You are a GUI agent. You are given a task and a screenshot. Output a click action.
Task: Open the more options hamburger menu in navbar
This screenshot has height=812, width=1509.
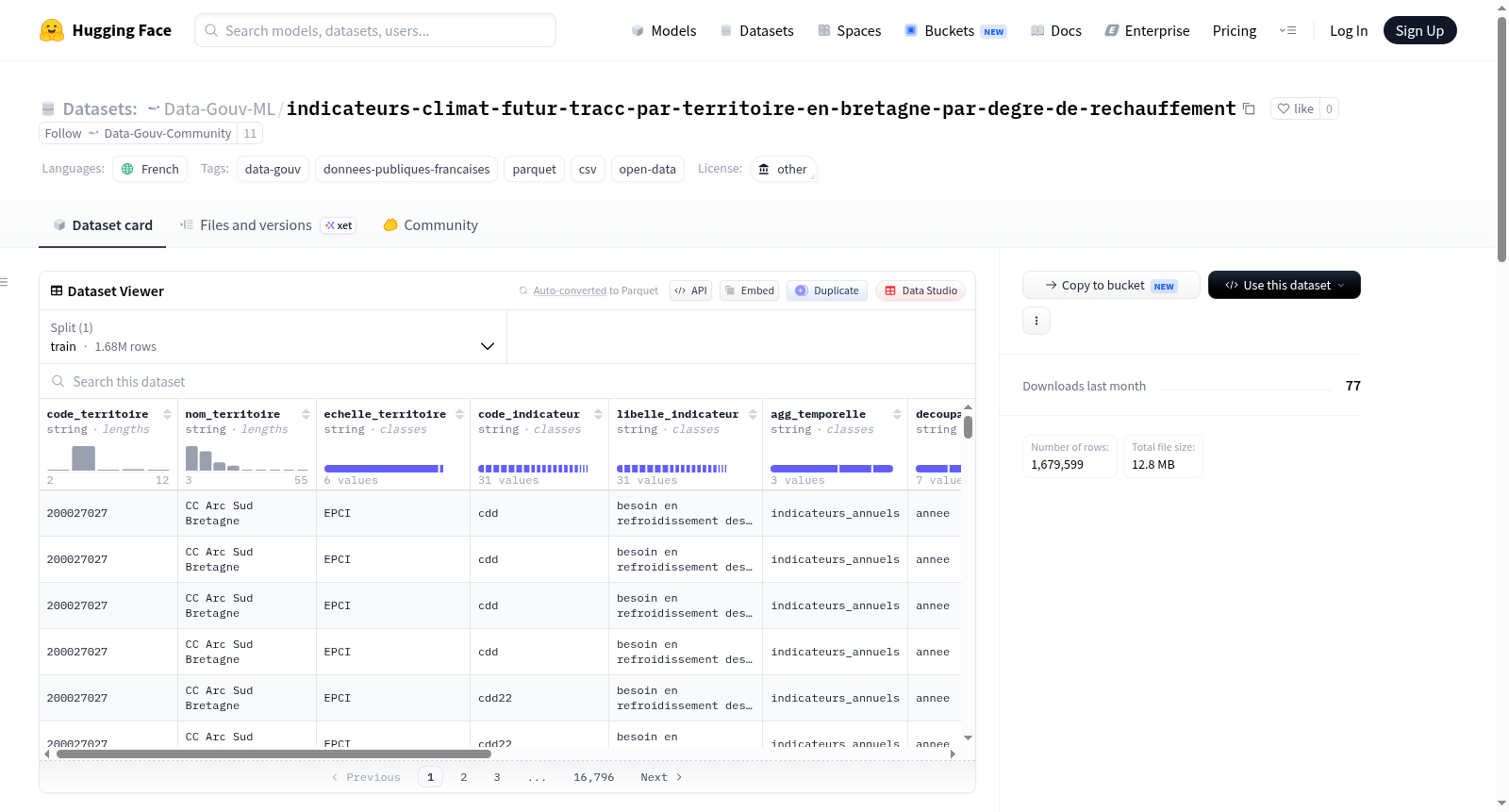1287,30
